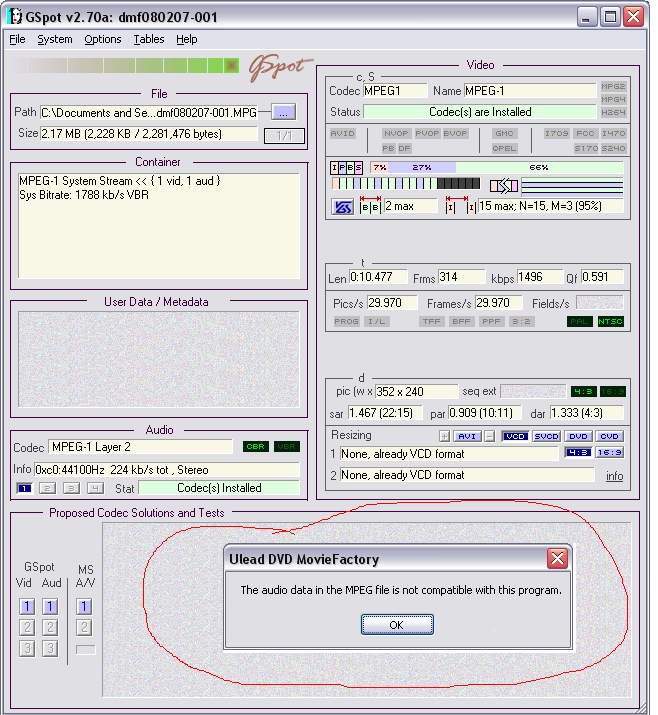Click the audio VBR indicator
The width and height of the screenshot is (658, 715).
[x=286, y=446]
